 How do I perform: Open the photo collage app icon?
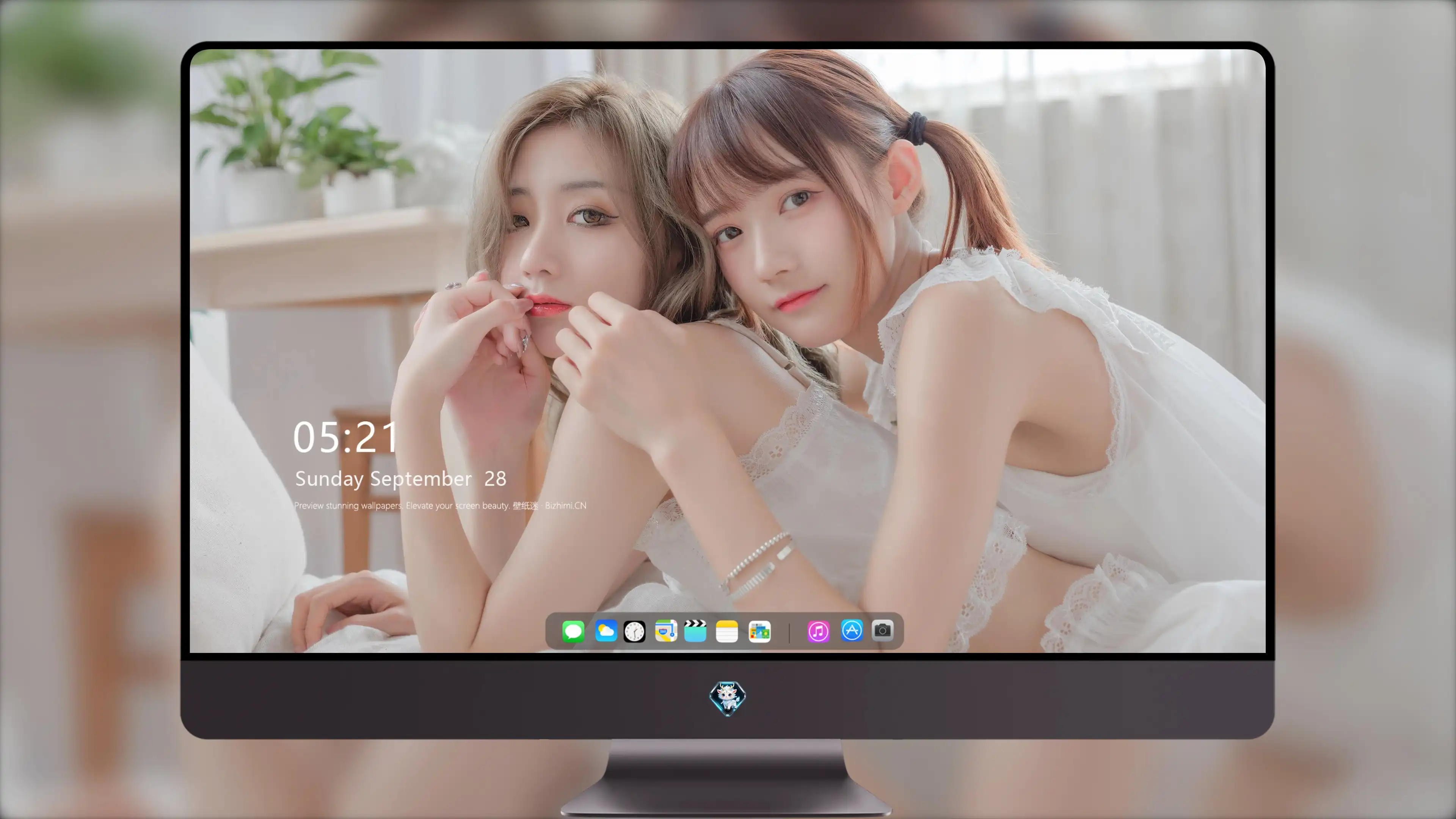[759, 631]
